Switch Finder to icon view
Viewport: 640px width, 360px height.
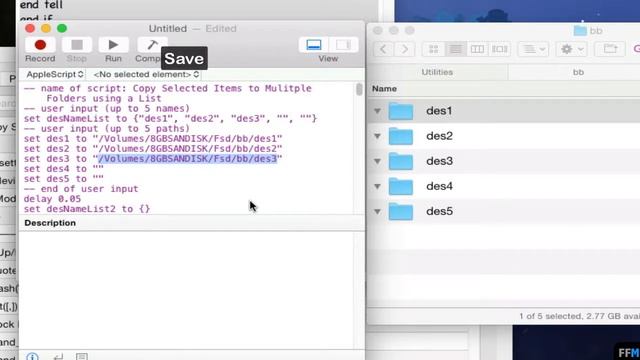tap(433, 49)
